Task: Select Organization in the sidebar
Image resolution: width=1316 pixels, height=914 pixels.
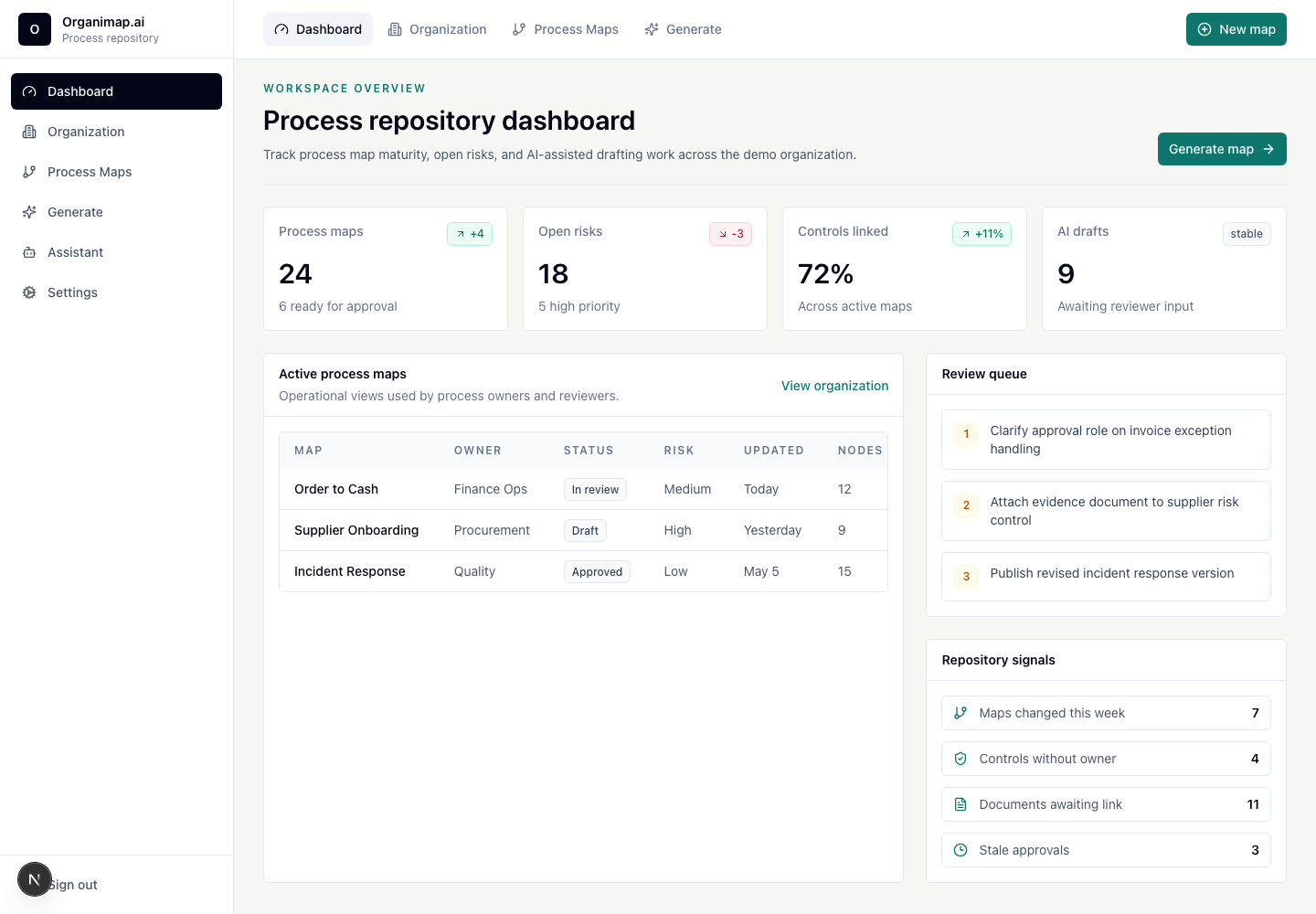Action: click(116, 132)
